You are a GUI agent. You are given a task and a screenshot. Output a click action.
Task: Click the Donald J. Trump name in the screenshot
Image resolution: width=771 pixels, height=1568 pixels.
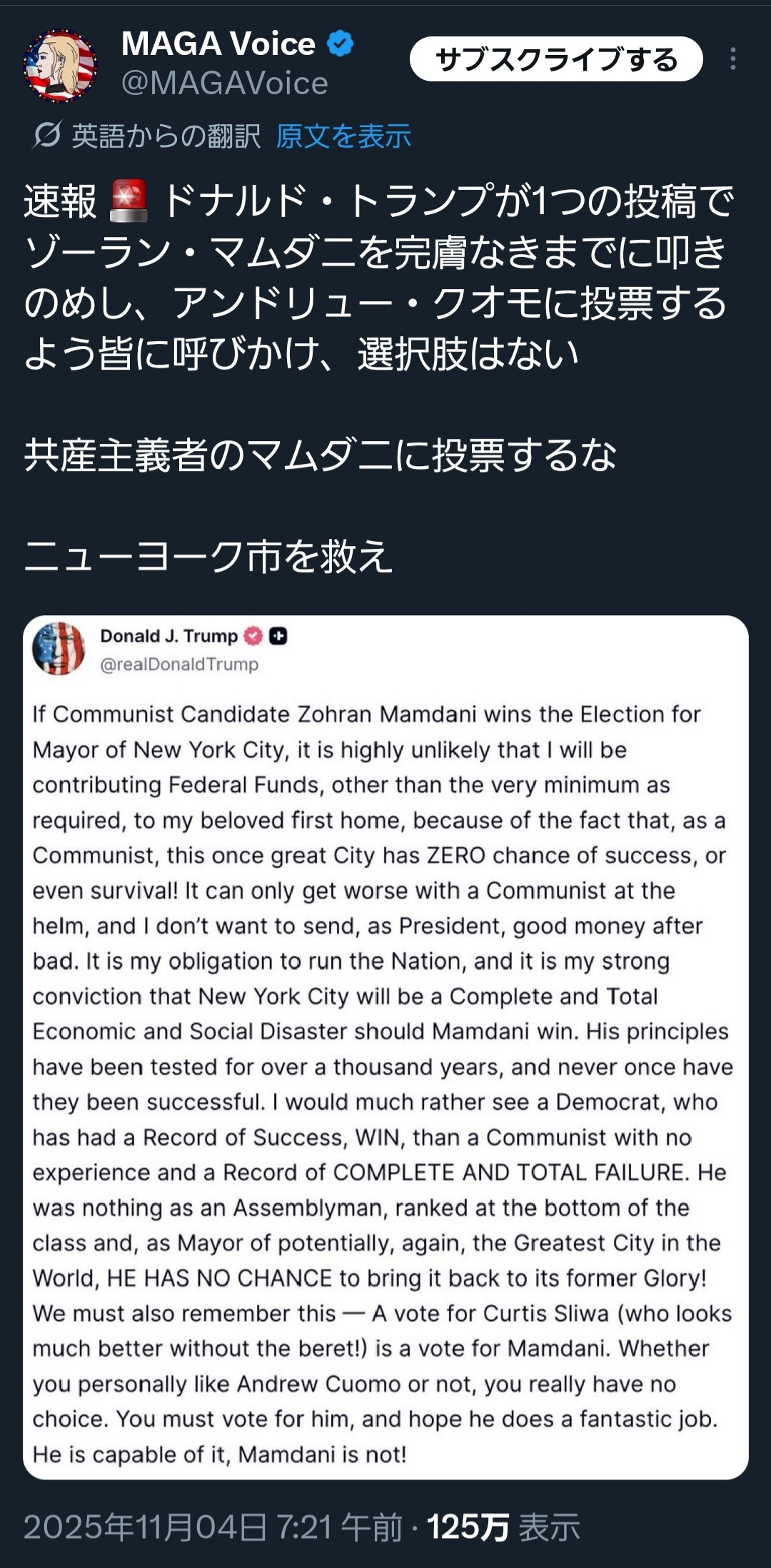[168, 636]
